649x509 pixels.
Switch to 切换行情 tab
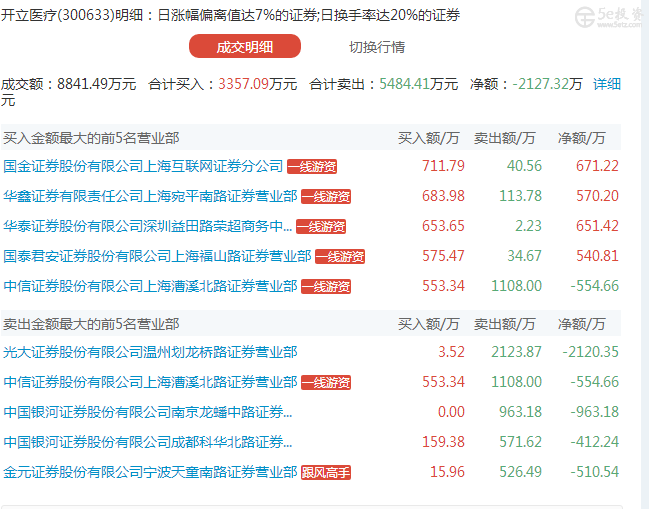point(377,47)
